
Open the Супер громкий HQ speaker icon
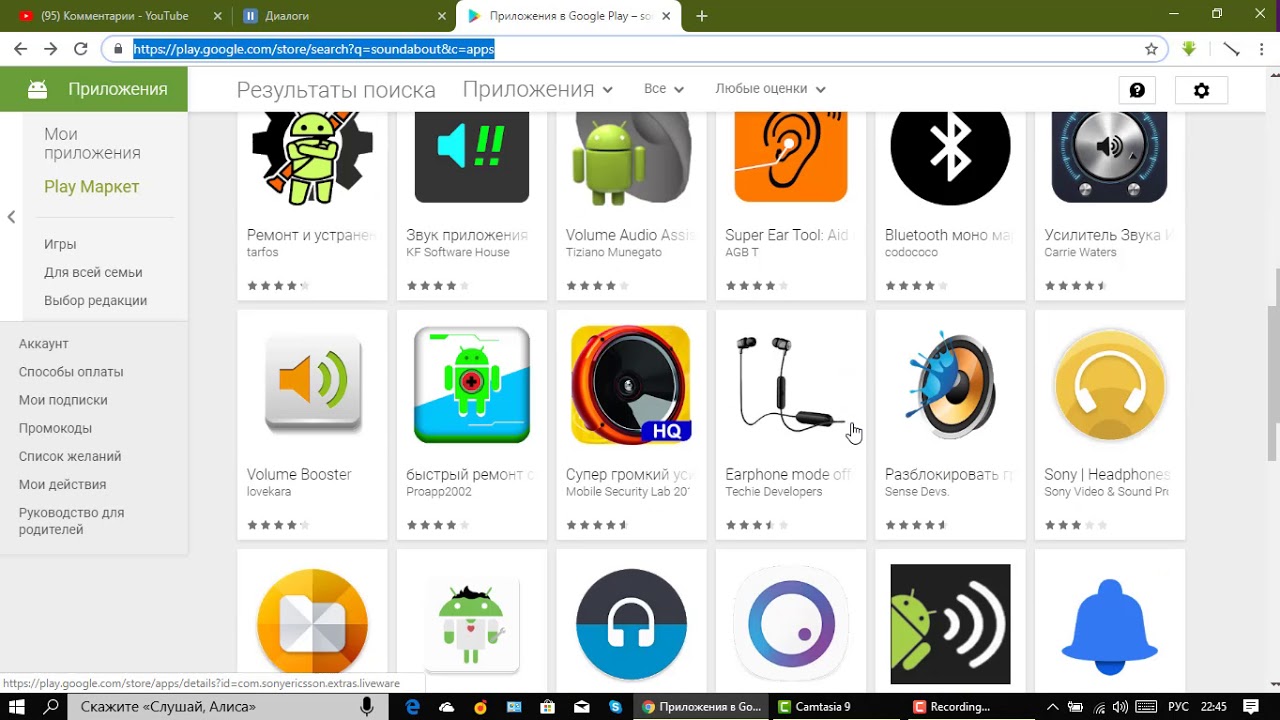[631, 385]
